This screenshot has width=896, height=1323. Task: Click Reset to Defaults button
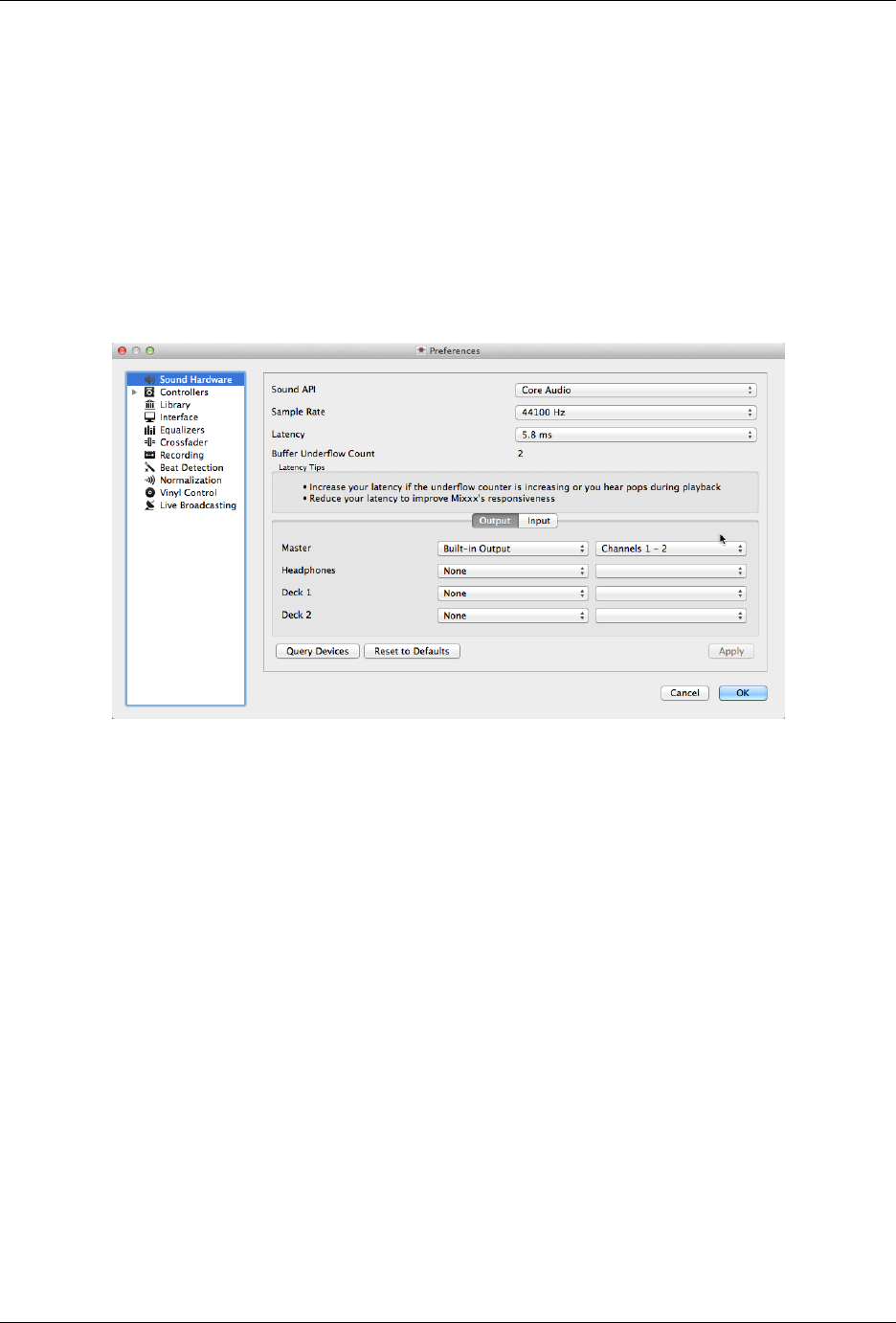click(412, 651)
